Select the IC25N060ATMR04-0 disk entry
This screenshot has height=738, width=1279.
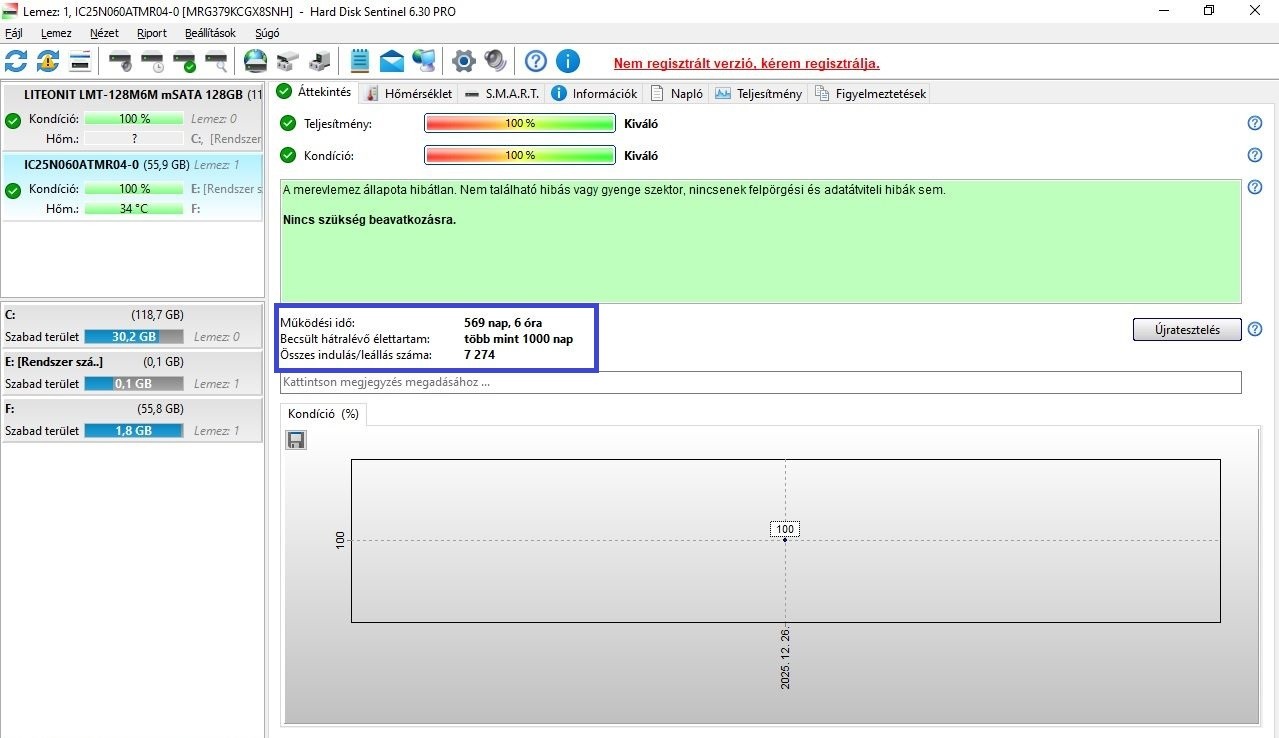click(x=132, y=186)
